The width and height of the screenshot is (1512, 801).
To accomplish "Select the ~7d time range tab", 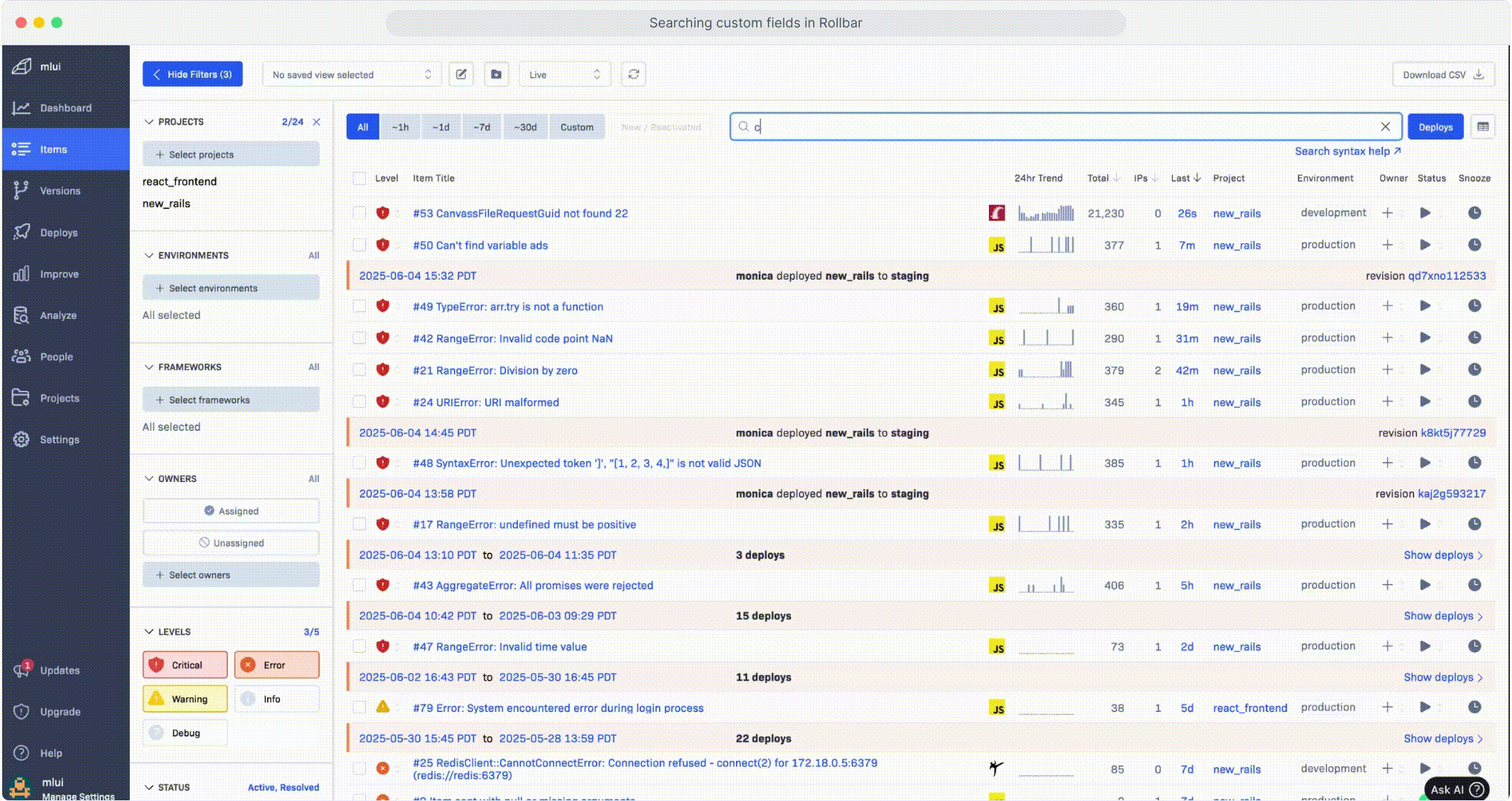I will pos(481,127).
